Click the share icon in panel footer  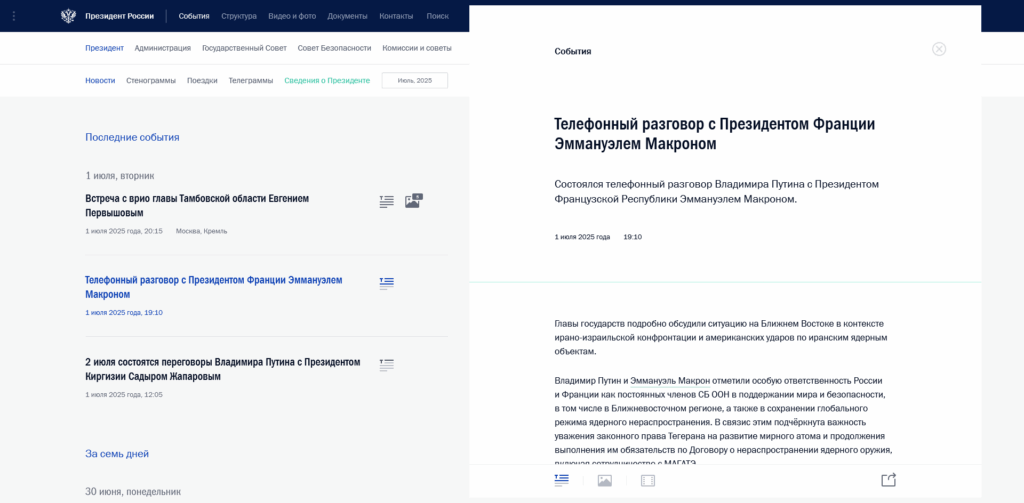pos(888,479)
